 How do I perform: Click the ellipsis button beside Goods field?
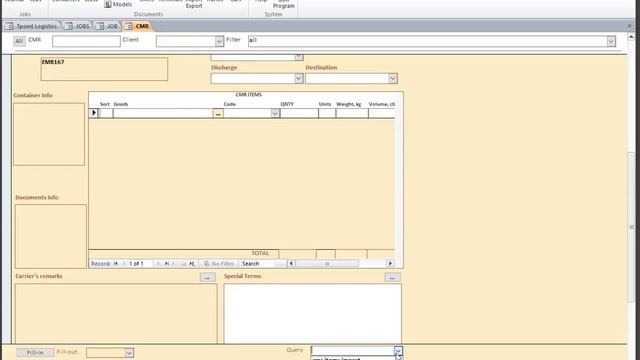(218, 113)
